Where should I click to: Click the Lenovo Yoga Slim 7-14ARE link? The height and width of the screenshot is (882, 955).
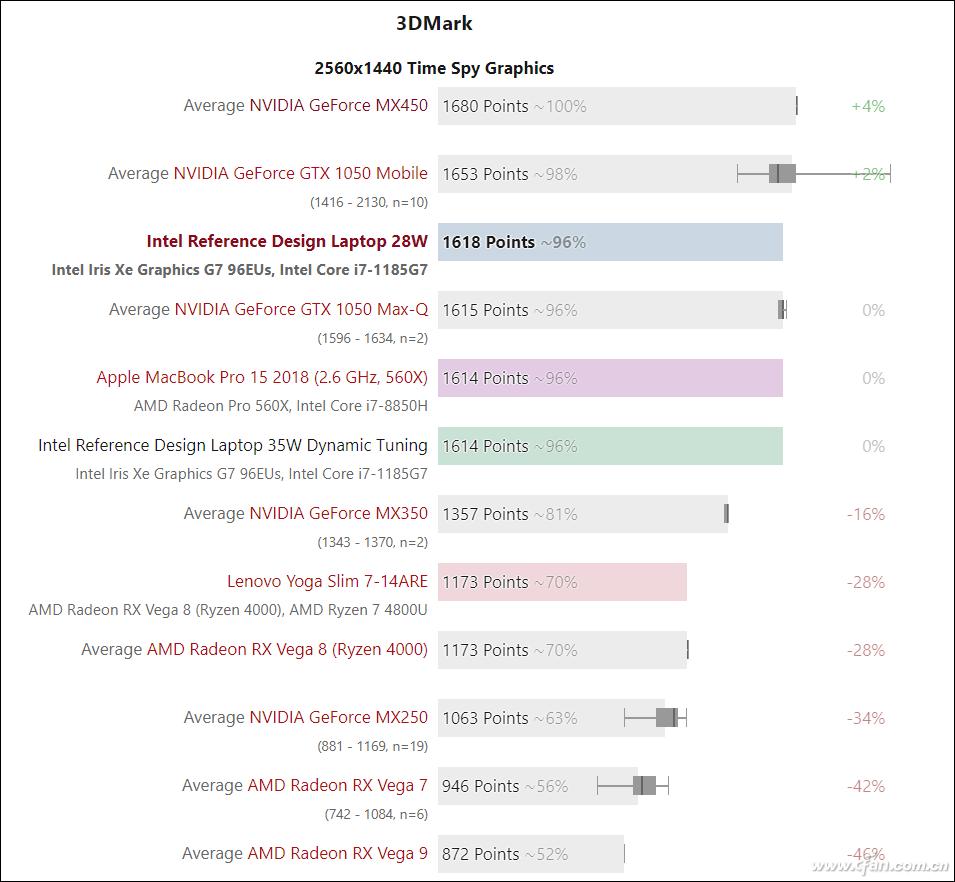(327, 581)
